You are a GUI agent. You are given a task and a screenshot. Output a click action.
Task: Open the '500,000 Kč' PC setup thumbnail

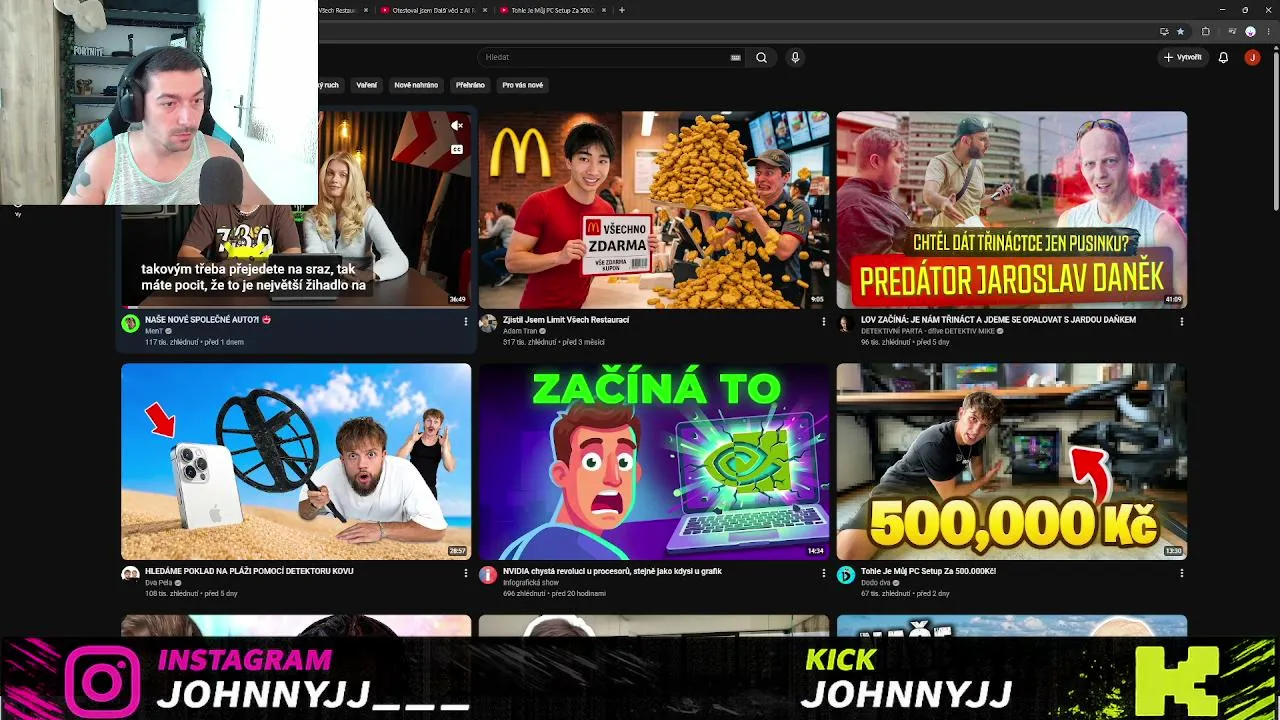[x=1012, y=461]
